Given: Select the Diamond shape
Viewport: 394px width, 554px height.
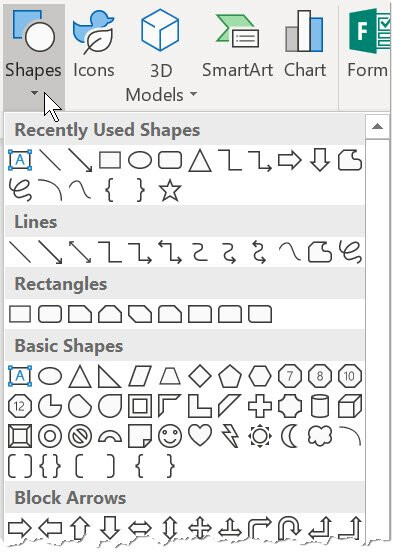Looking at the screenshot, I should click(200, 376).
